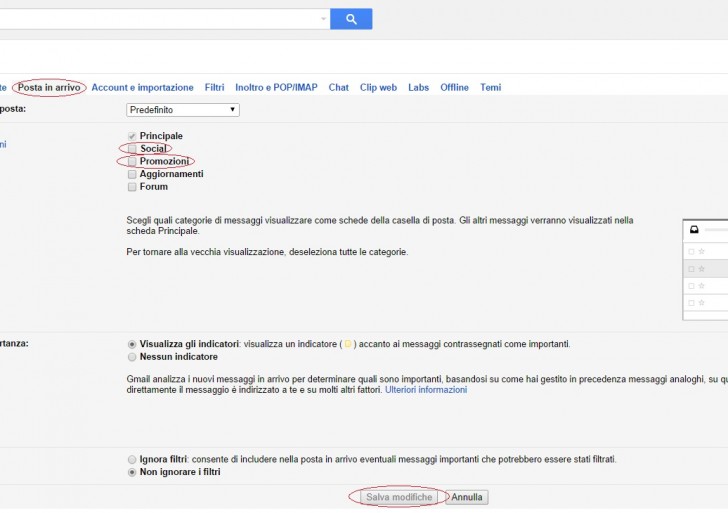Select the Clip web tab
The width and height of the screenshot is (728, 513).
[x=378, y=87]
